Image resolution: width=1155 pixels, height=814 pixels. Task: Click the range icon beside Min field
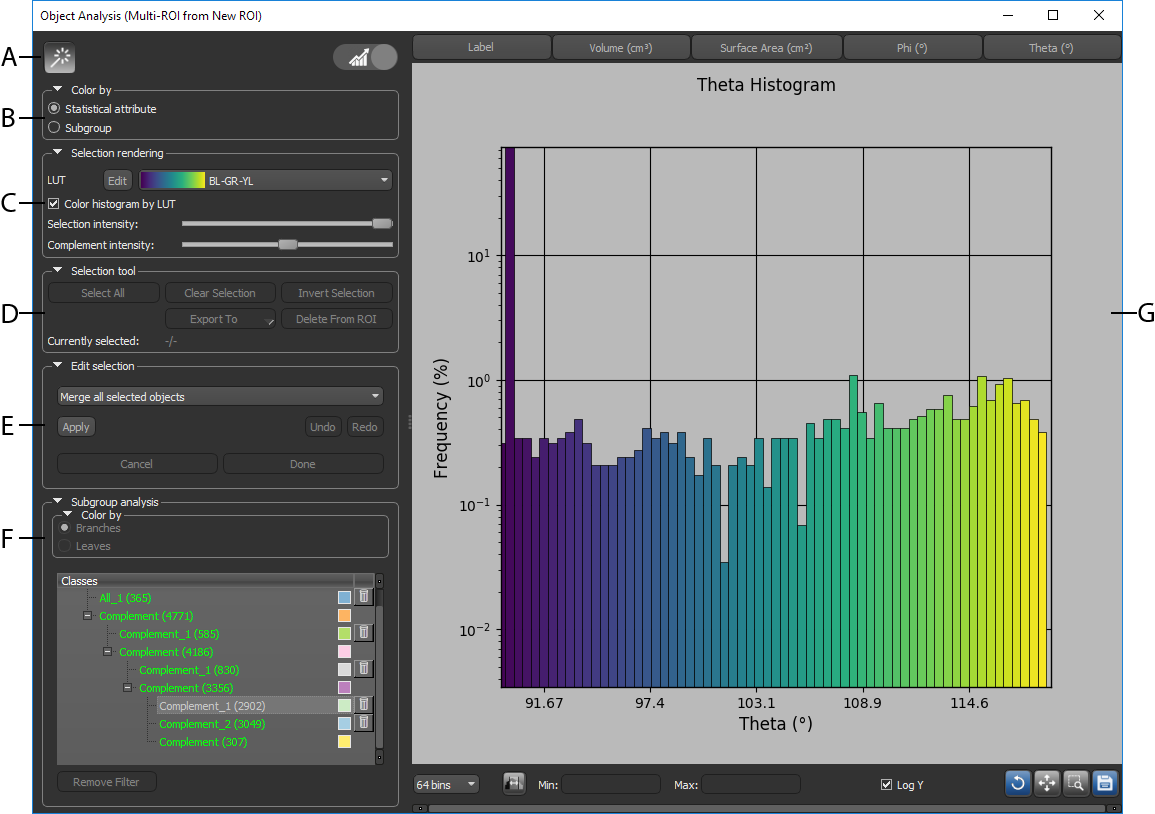(x=515, y=784)
